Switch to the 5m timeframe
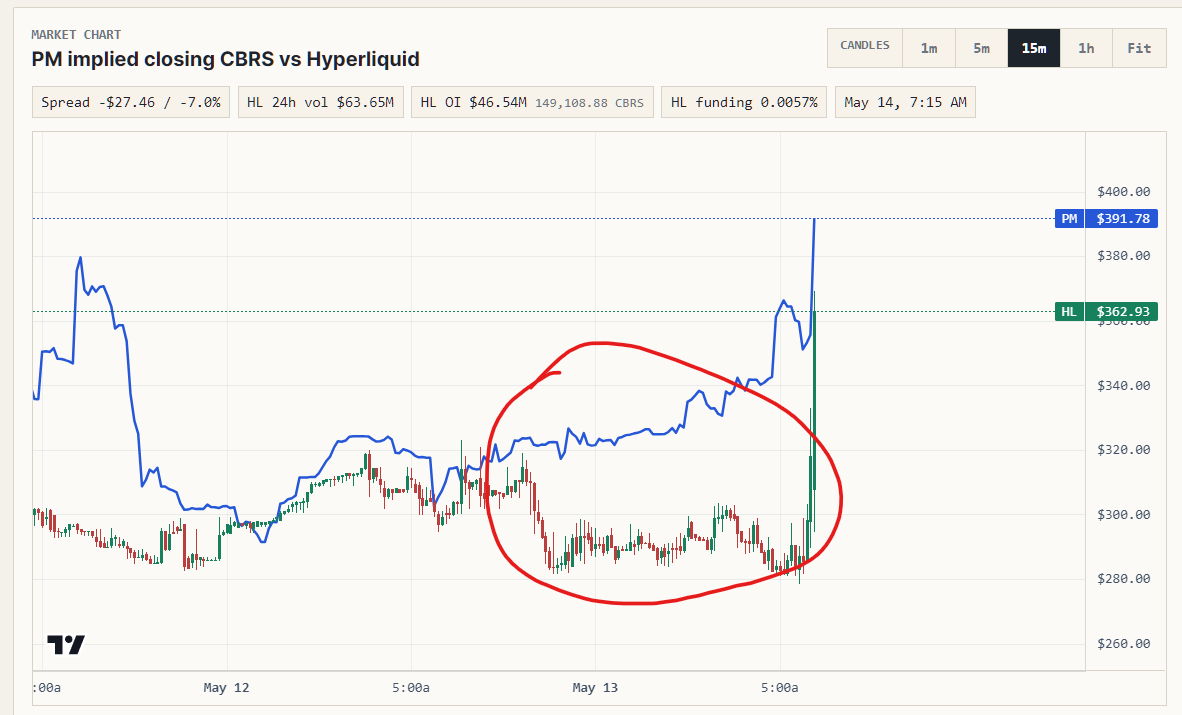1182x715 pixels. [981, 48]
